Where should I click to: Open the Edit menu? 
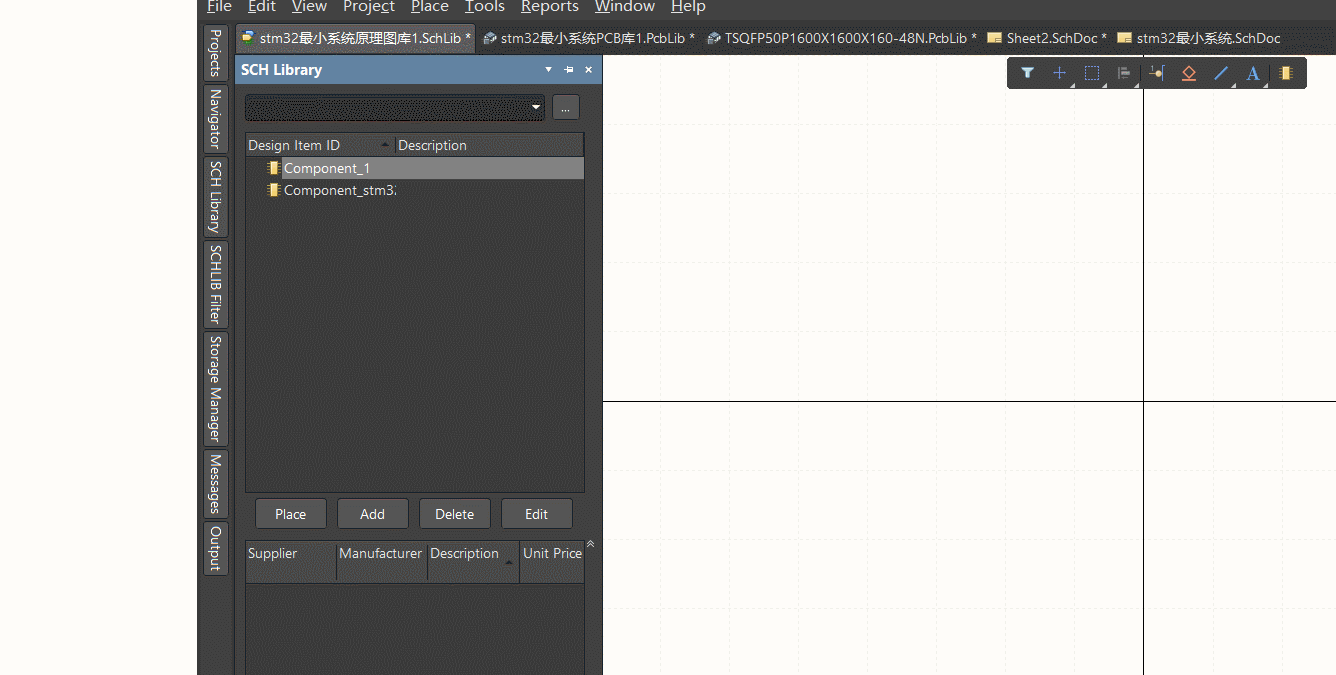[262, 7]
